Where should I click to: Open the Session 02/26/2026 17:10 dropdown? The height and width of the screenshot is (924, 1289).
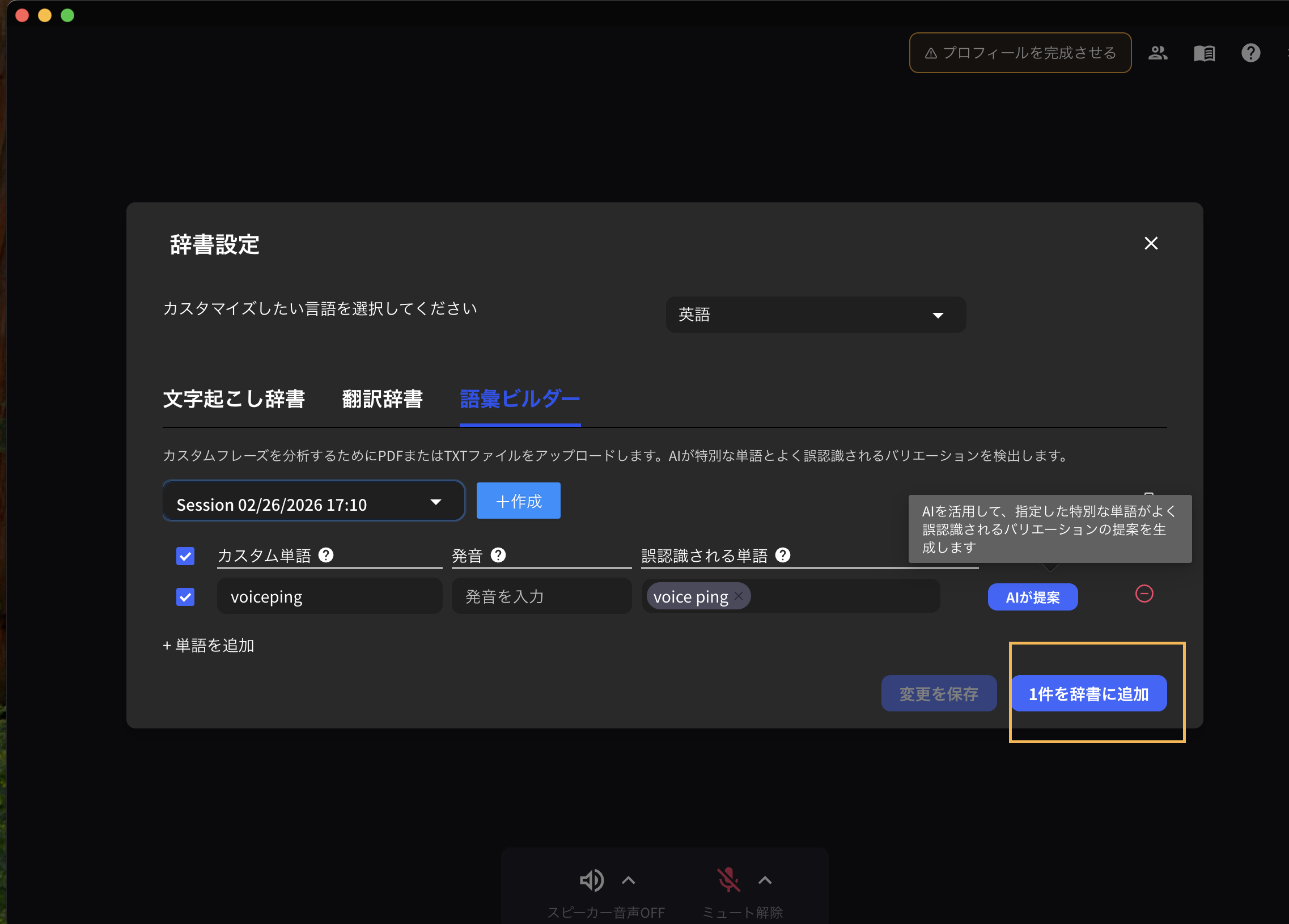tap(313, 501)
